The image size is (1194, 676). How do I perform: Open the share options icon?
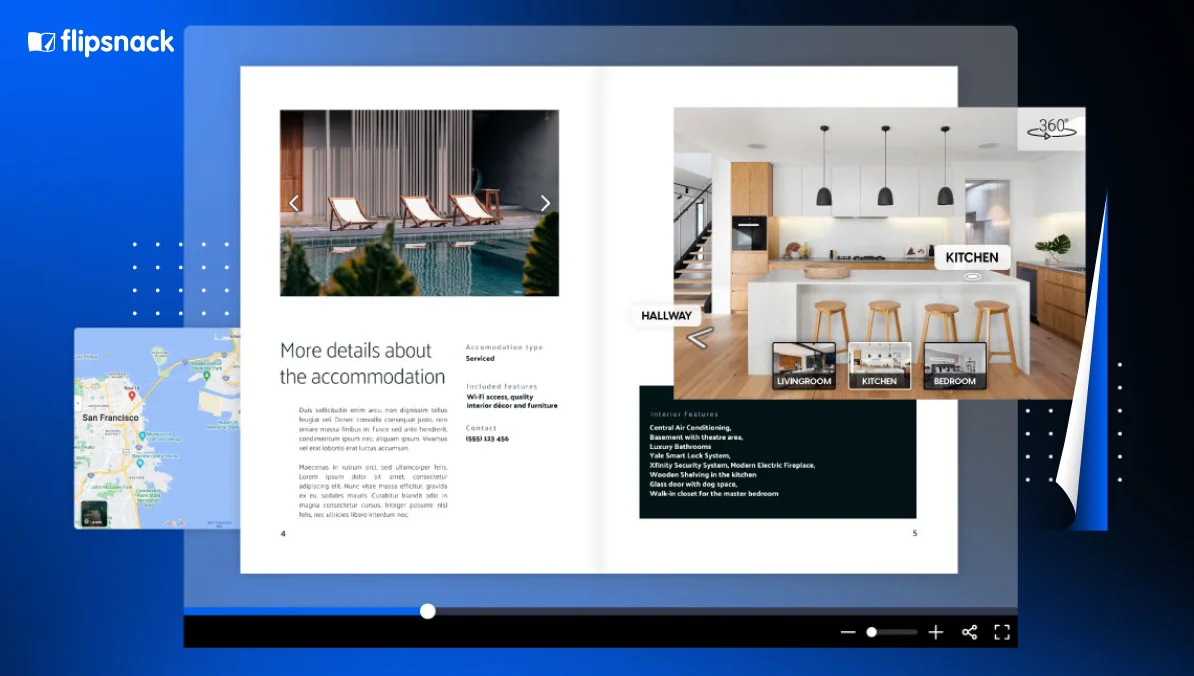(x=968, y=632)
